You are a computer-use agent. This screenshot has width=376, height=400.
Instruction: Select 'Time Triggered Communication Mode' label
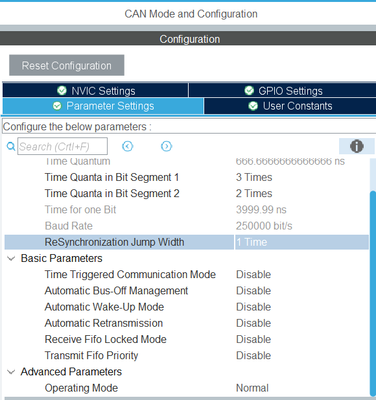click(130, 274)
